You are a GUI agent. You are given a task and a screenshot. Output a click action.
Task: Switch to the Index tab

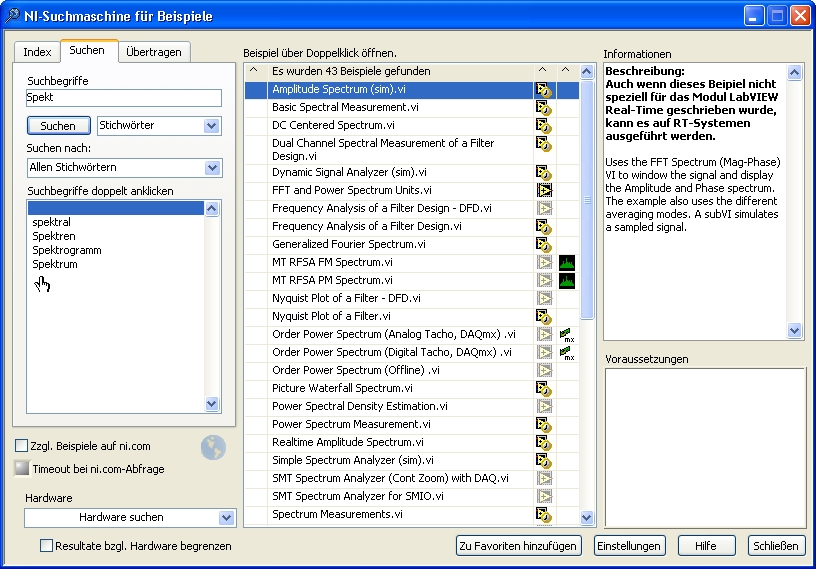[37, 51]
